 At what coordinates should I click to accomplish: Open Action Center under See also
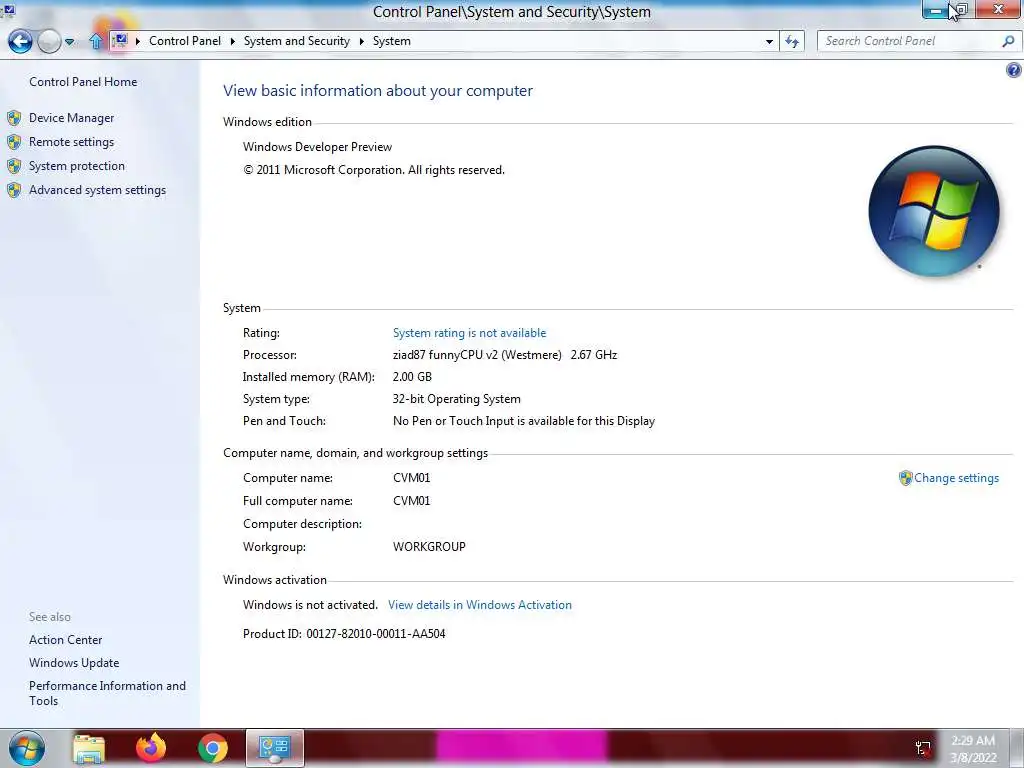click(x=65, y=640)
